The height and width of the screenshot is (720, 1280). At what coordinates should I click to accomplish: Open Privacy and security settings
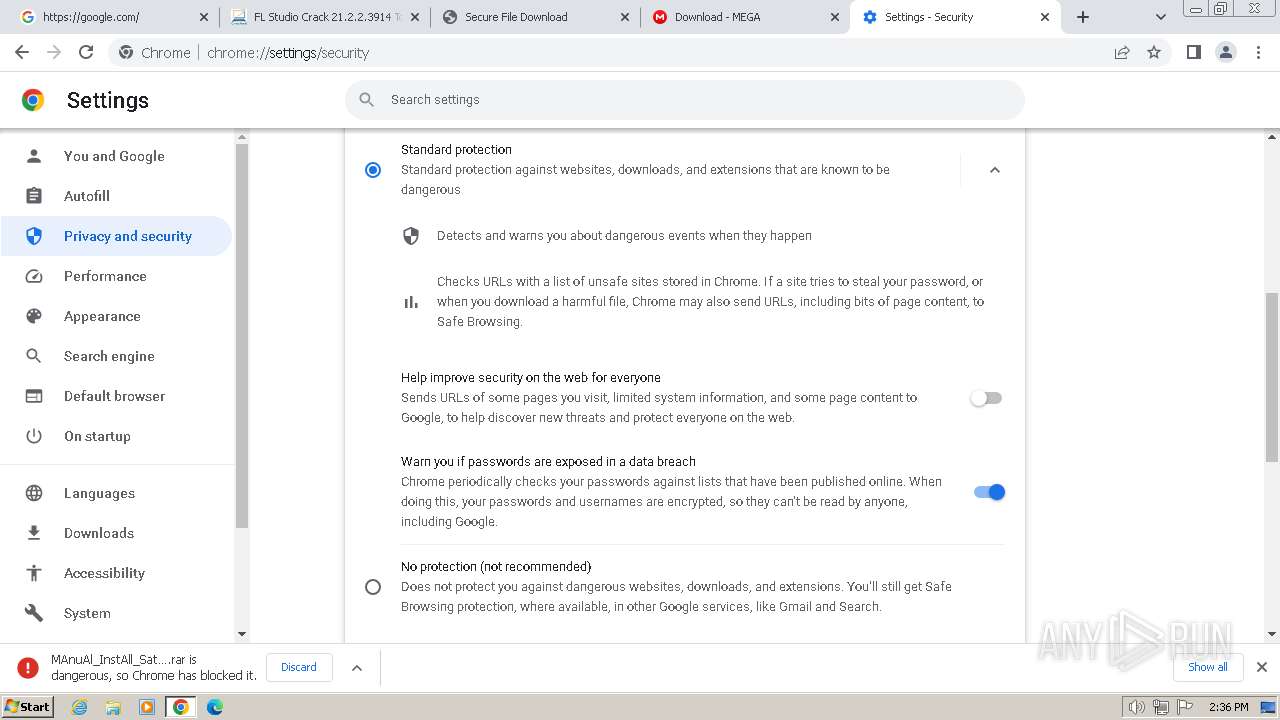tap(116, 236)
